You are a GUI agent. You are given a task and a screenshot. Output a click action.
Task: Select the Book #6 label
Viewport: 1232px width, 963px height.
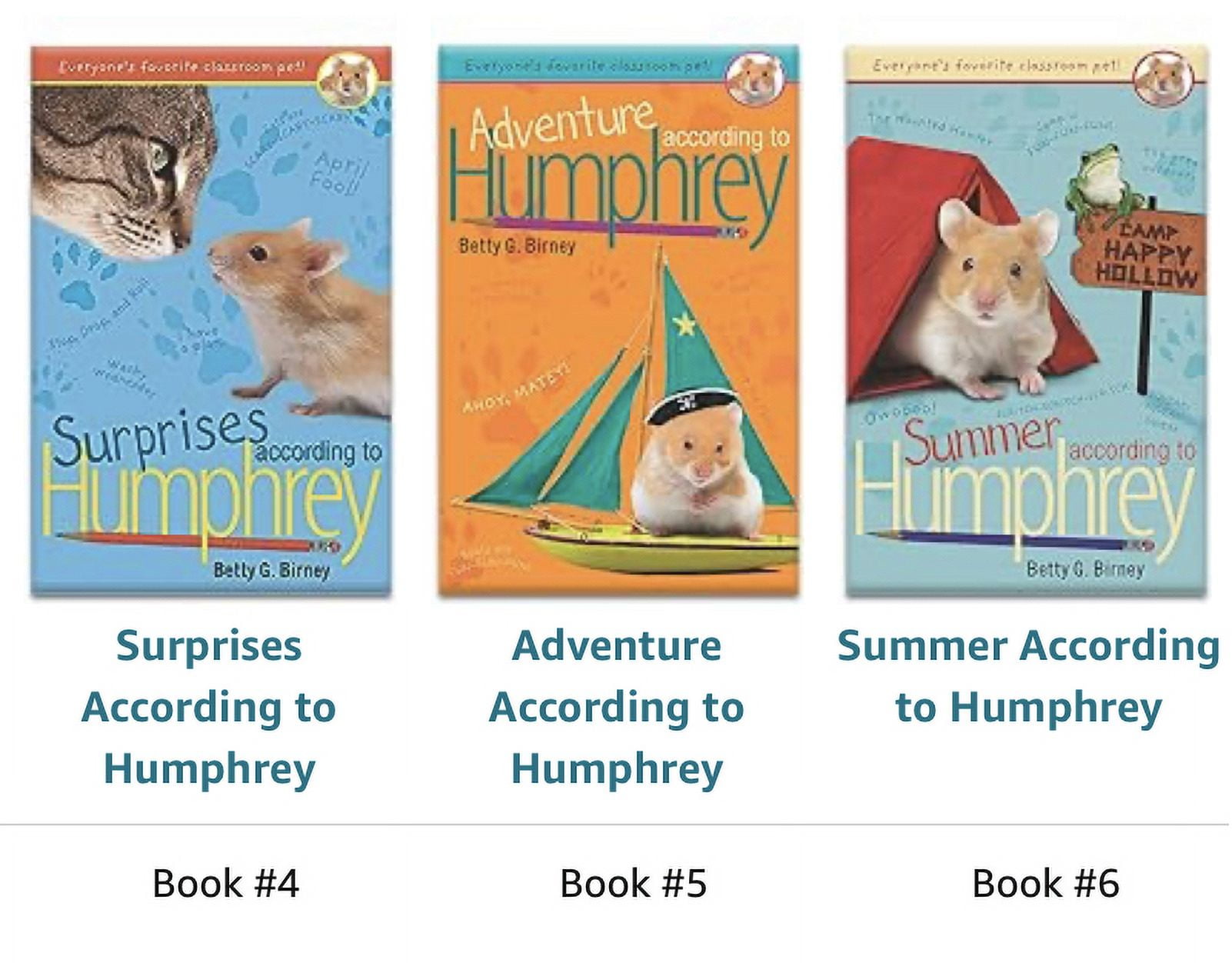tap(1045, 883)
